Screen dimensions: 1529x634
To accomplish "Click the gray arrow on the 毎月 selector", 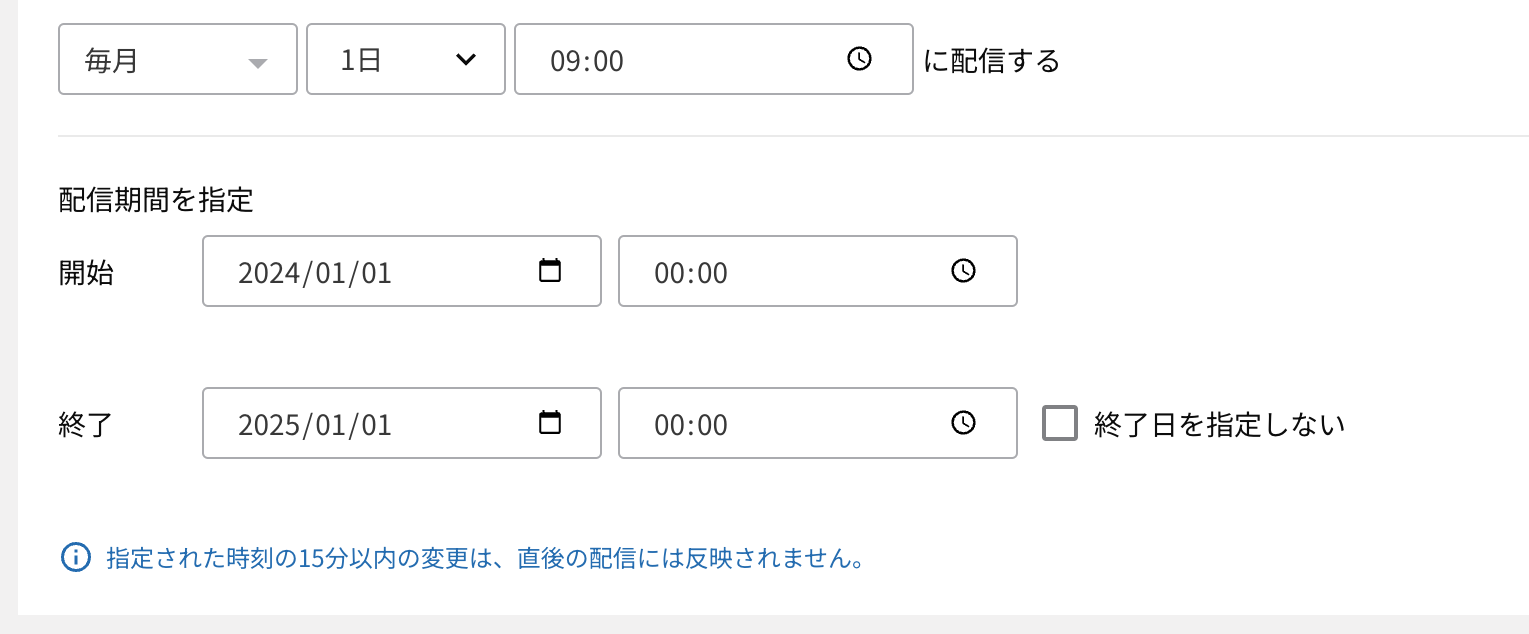I will click(x=258, y=63).
